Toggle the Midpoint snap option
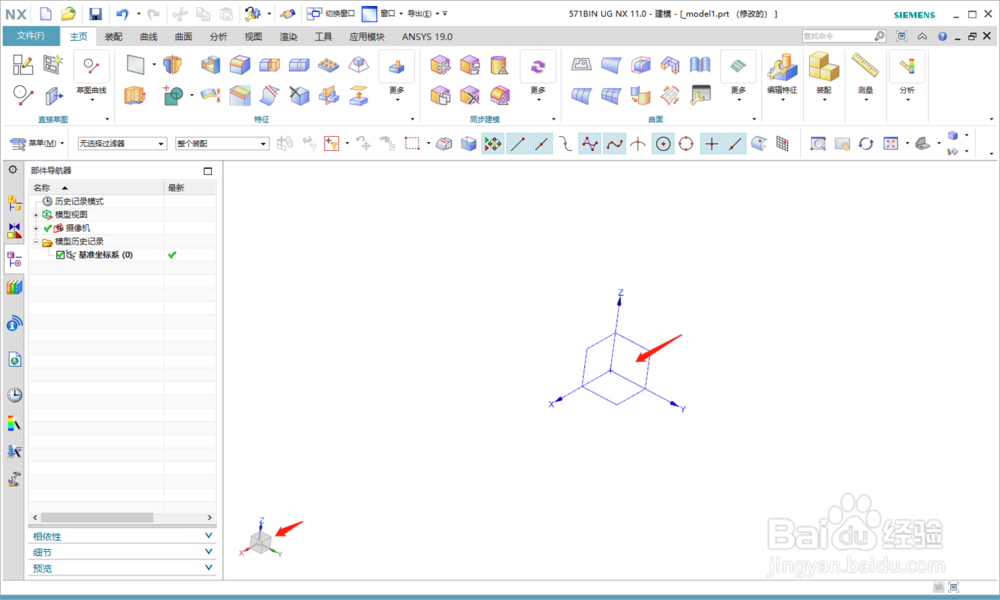The width and height of the screenshot is (1000, 600). [x=541, y=143]
